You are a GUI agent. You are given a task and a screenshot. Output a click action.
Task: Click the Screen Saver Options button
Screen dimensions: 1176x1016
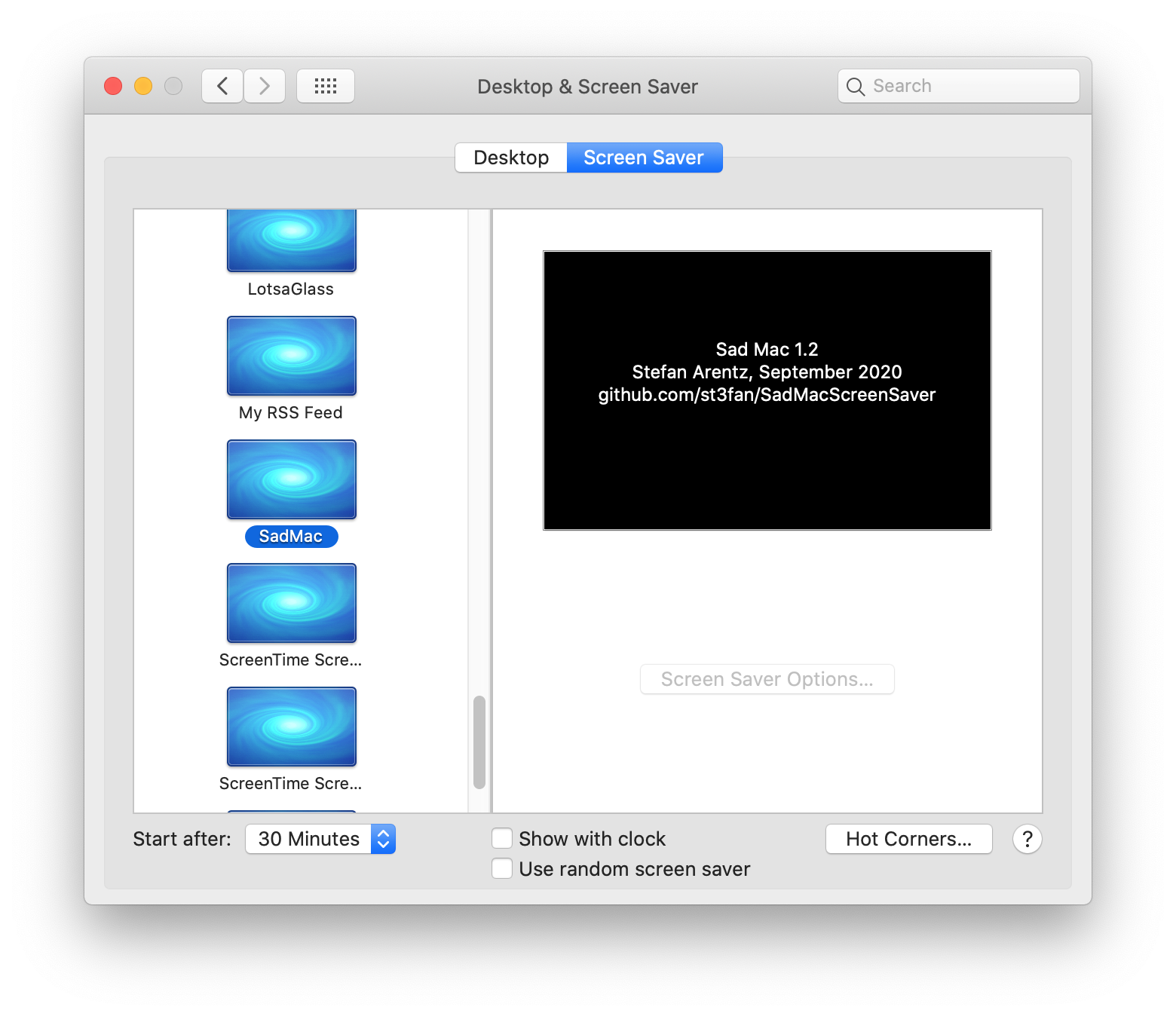(x=767, y=679)
